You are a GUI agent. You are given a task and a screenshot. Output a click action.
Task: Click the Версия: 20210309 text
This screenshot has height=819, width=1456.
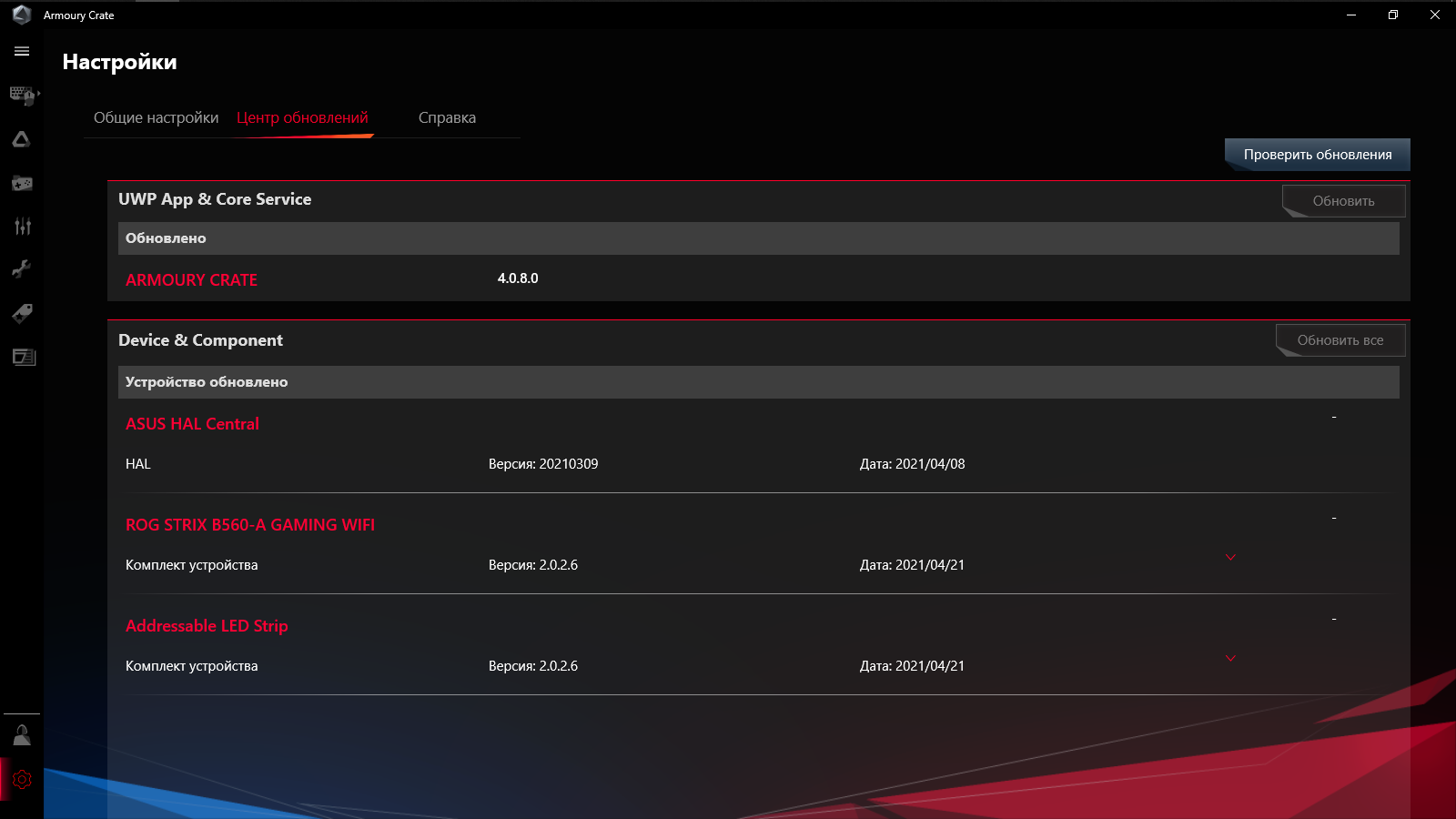point(543,464)
